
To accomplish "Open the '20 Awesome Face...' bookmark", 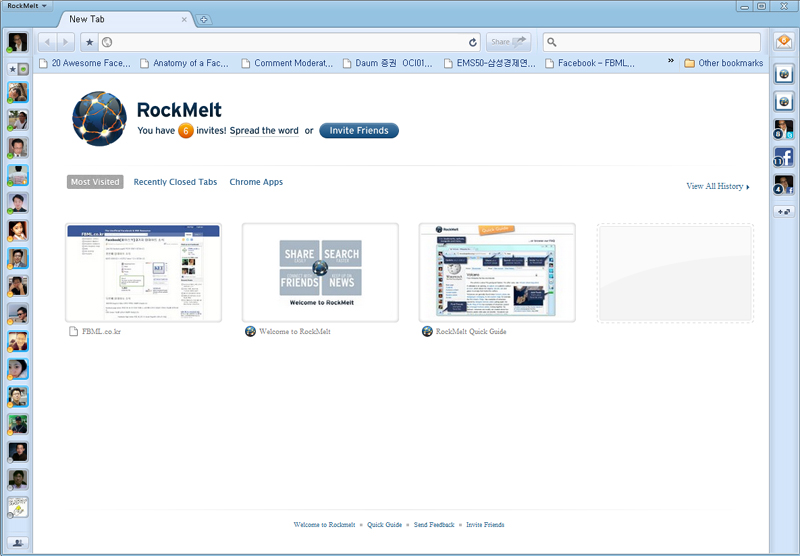I will coord(85,63).
